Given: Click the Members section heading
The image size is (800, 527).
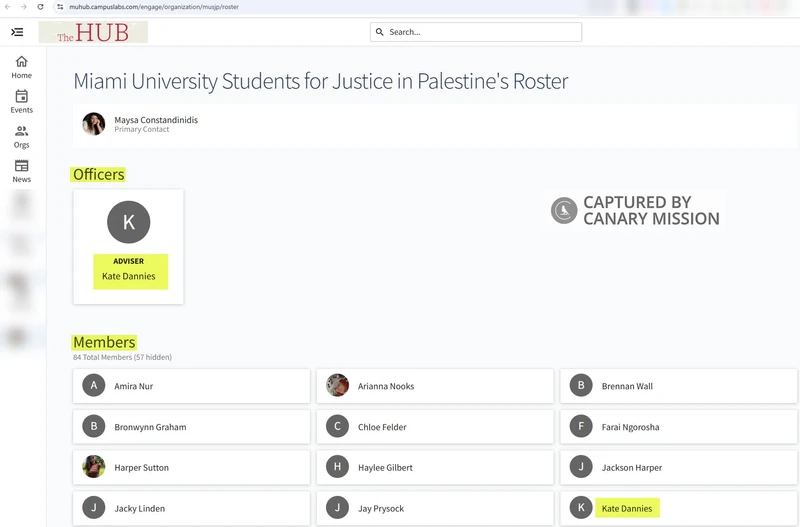Looking at the screenshot, I should pos(104,342).
